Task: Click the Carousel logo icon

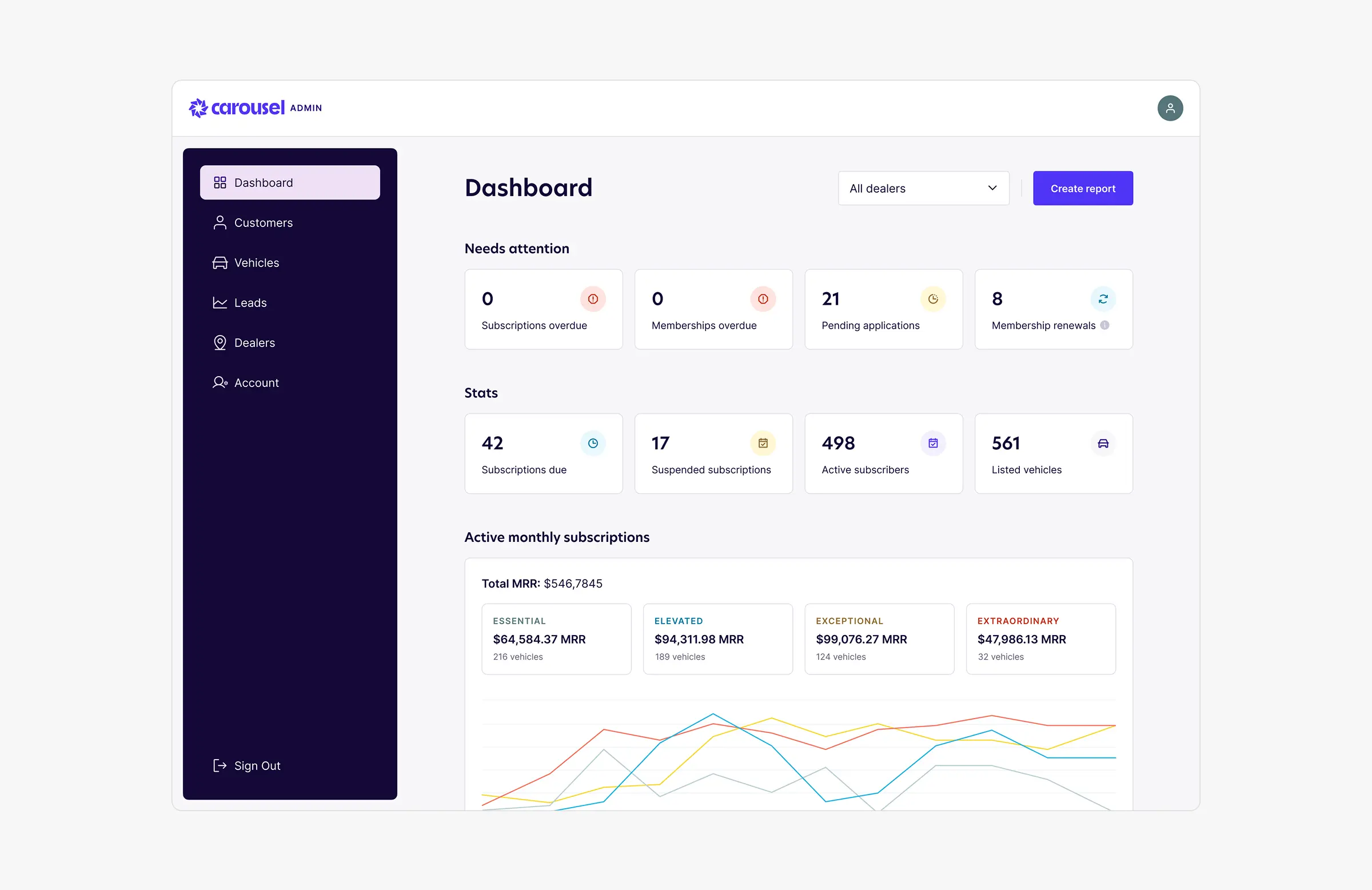Action: tap(198, 108)
